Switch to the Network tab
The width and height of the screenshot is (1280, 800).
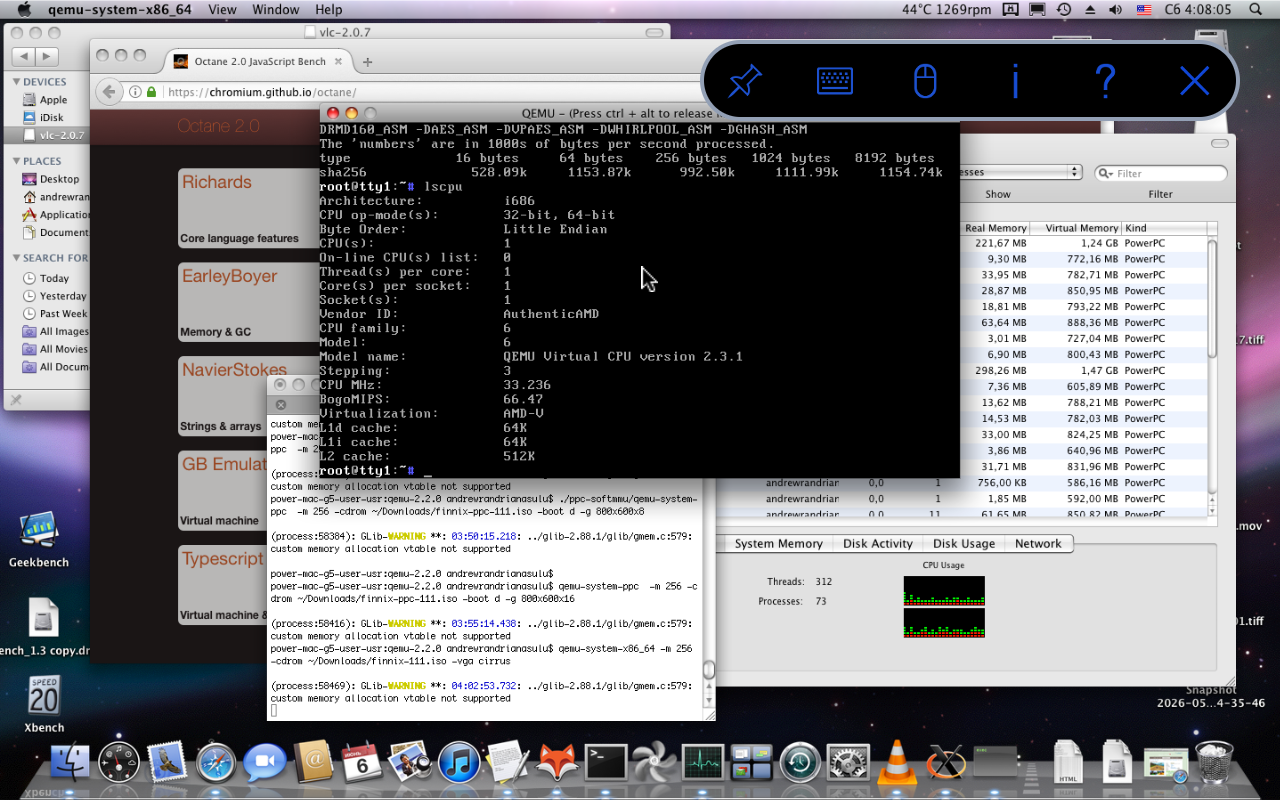click(1038, 544)
